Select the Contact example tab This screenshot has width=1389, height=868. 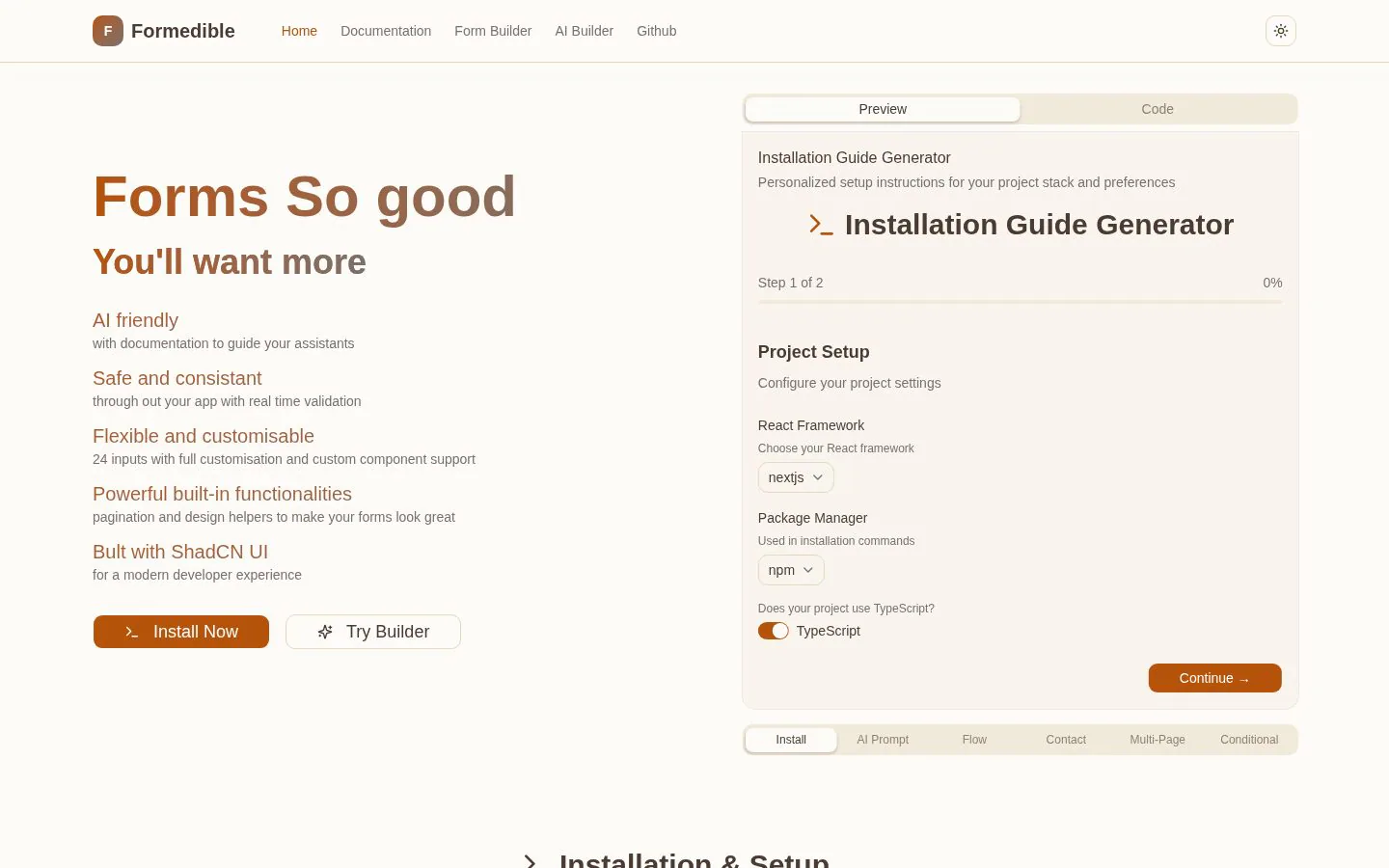point(1066,740)
